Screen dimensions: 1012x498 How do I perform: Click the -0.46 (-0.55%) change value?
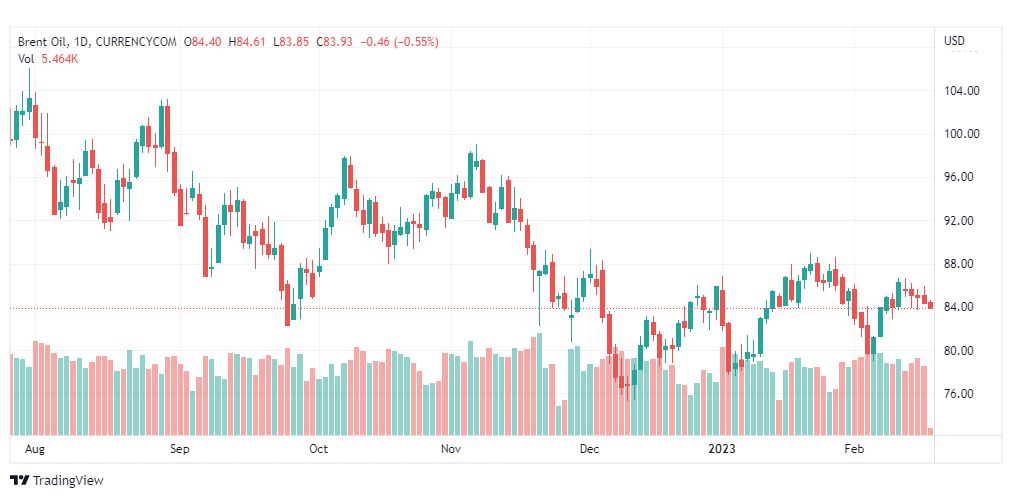tap(399, 42)
